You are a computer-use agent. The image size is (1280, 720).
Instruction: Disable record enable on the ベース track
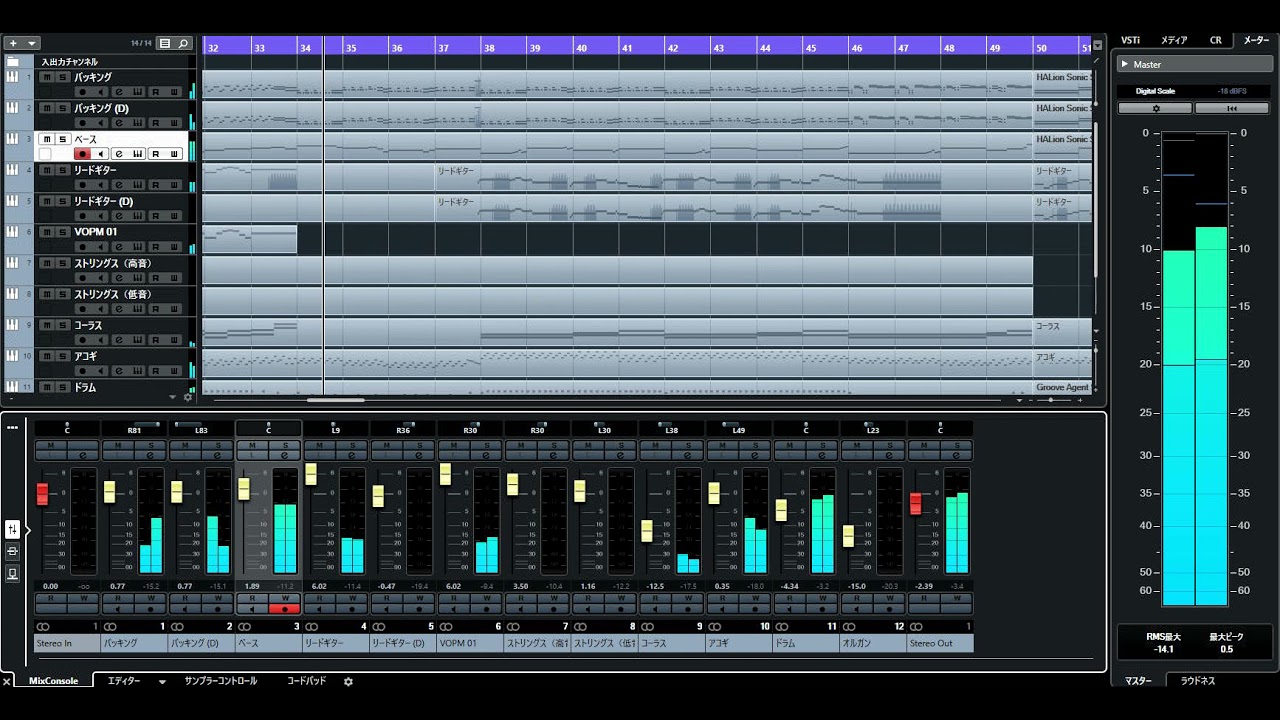point(83,154)
